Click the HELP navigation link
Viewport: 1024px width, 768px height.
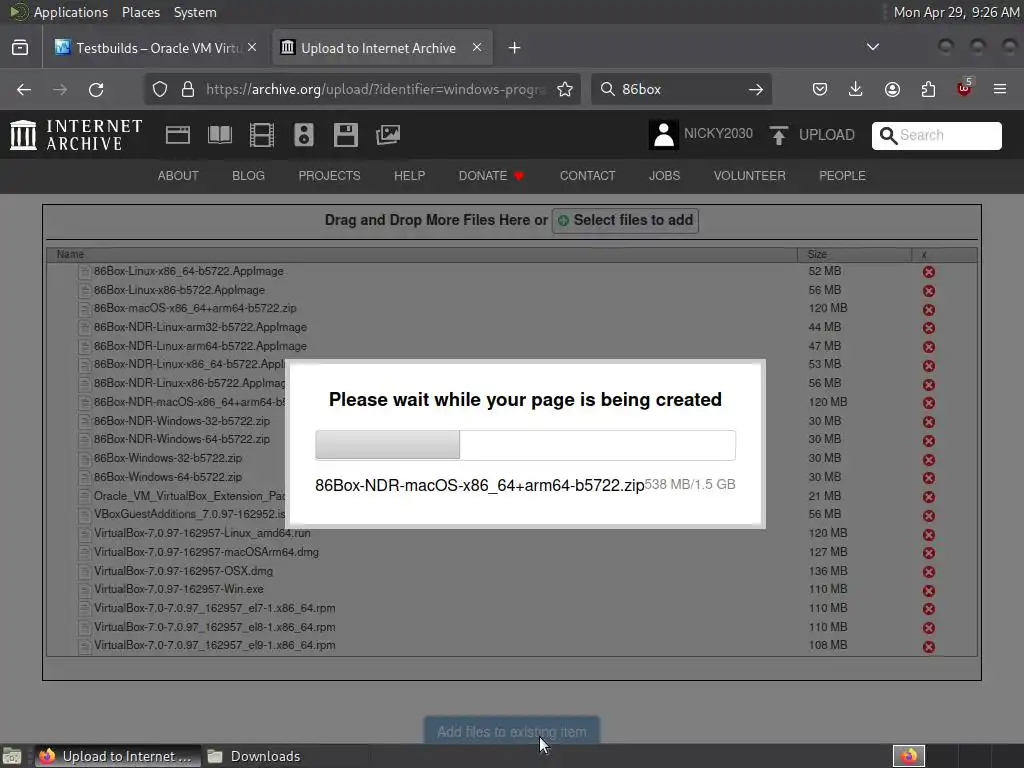point(409,176)
